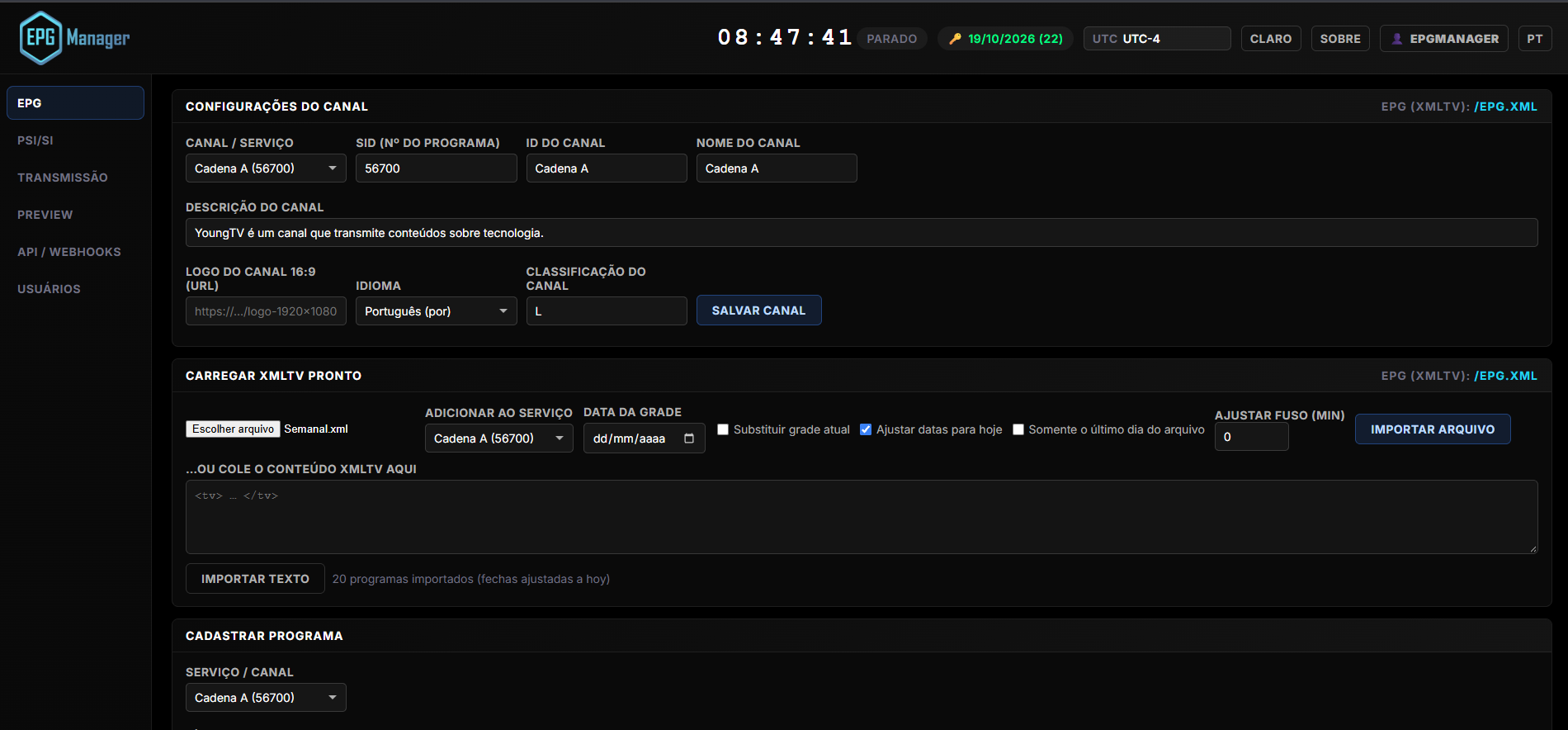Click the Nome do Canal field
The width and height of the screenshot is (1568, 730).
(x=777, y=168)
